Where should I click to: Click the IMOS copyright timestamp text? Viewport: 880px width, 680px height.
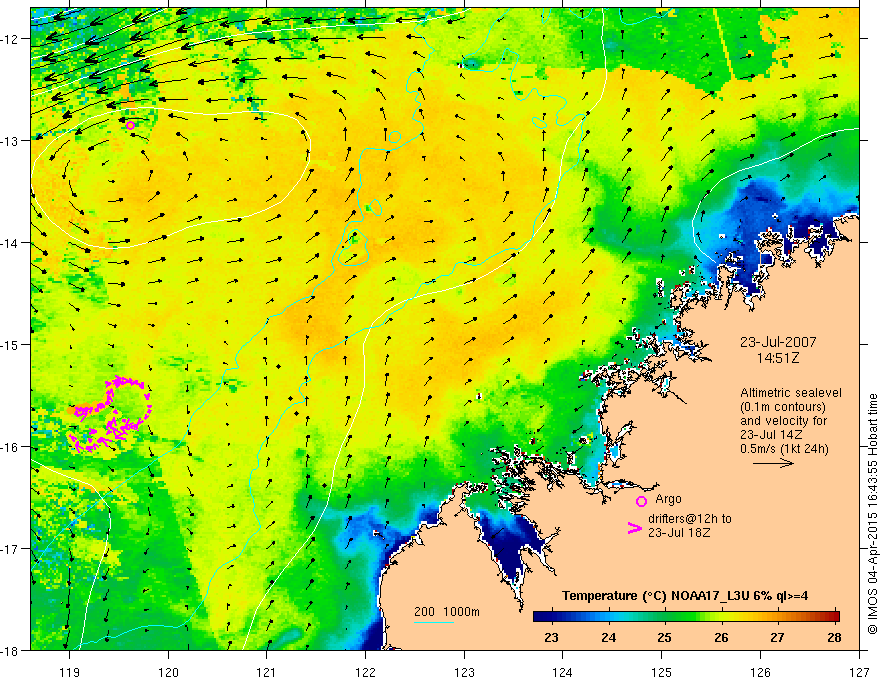872,514
